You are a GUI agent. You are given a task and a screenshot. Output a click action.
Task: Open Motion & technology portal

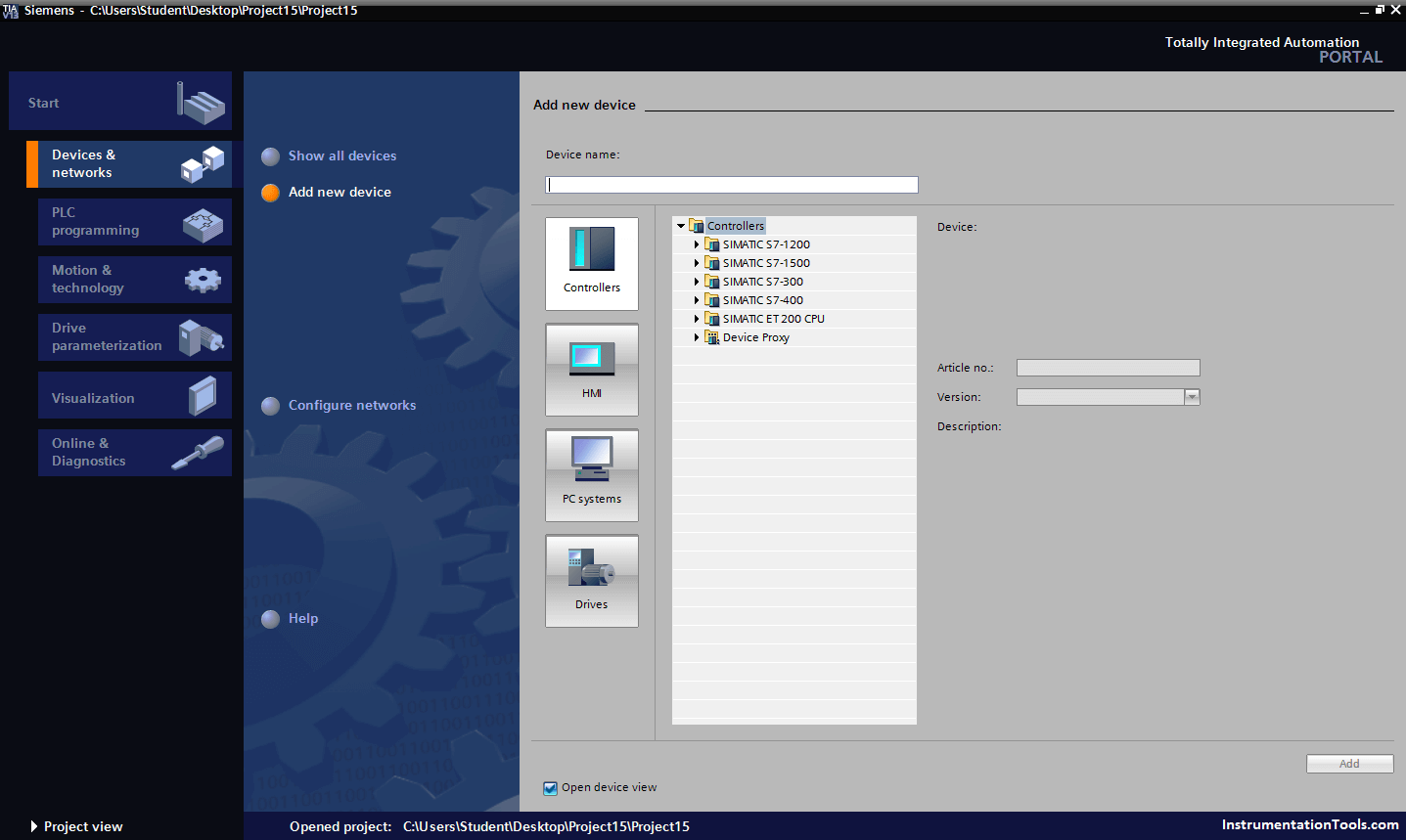[135, 280]
